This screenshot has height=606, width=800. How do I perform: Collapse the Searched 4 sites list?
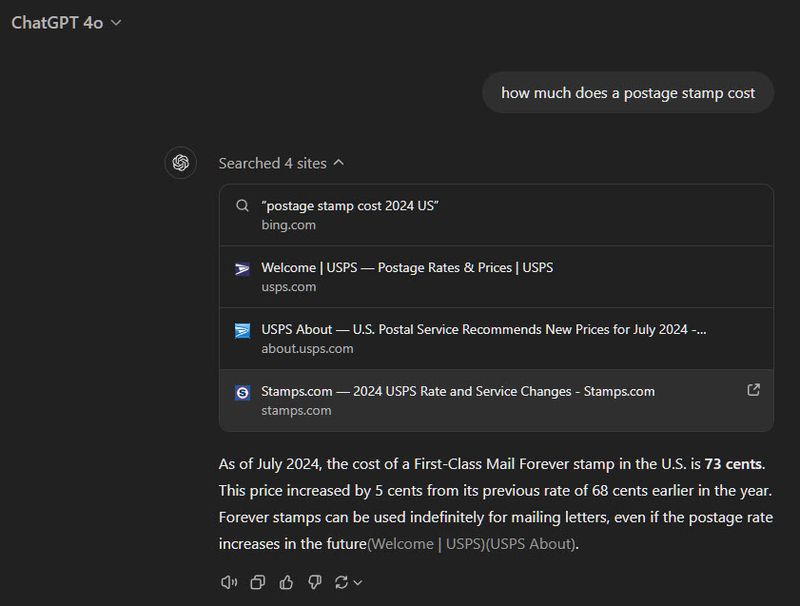(x=281, y=163)
